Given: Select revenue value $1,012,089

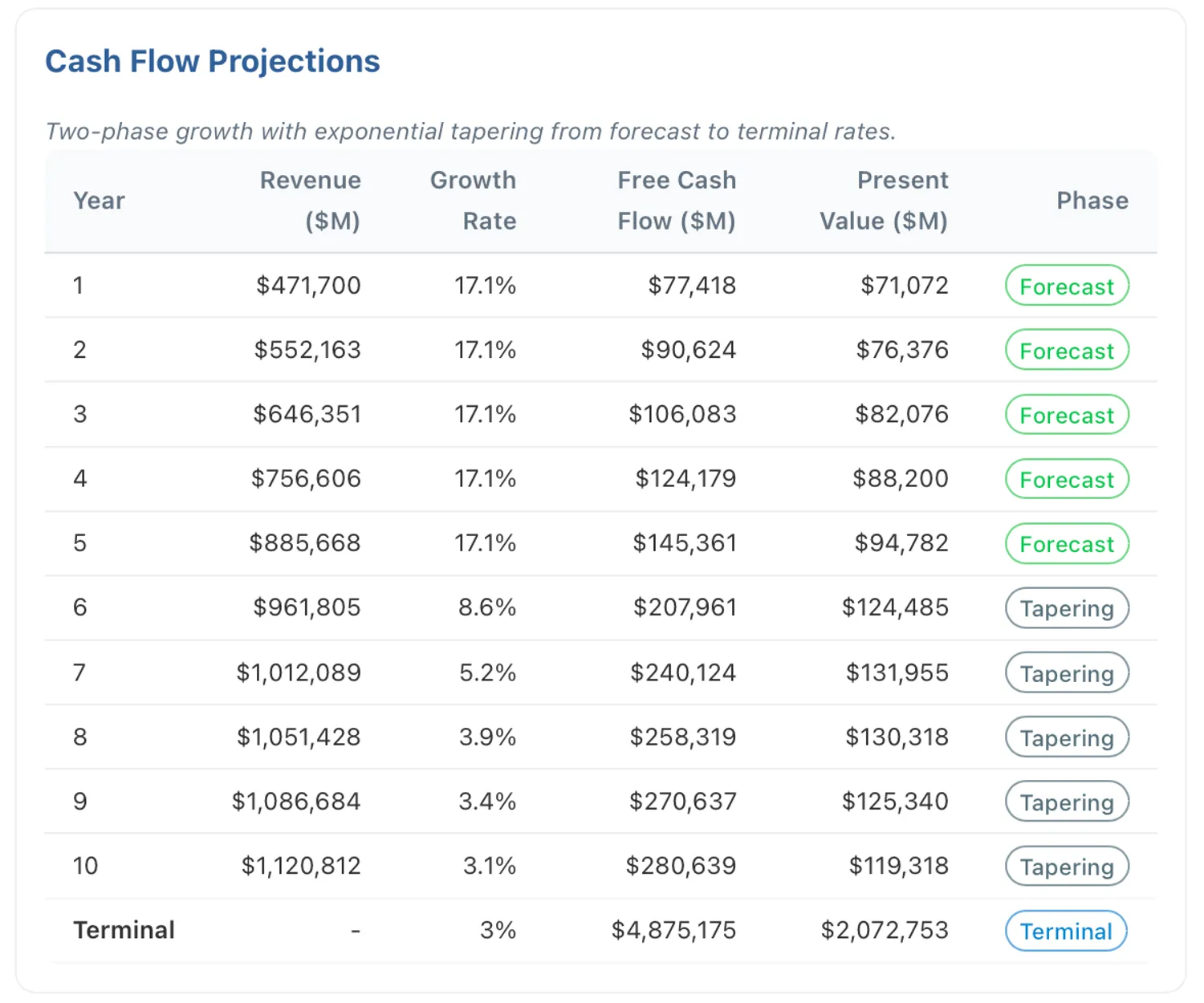Looking at the screenshot, I should pyautogui.click(x=299, y=672).
